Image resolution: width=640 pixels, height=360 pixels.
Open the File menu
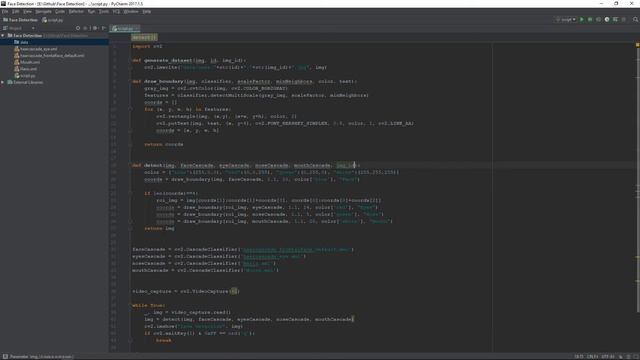(x=4, y=11)
